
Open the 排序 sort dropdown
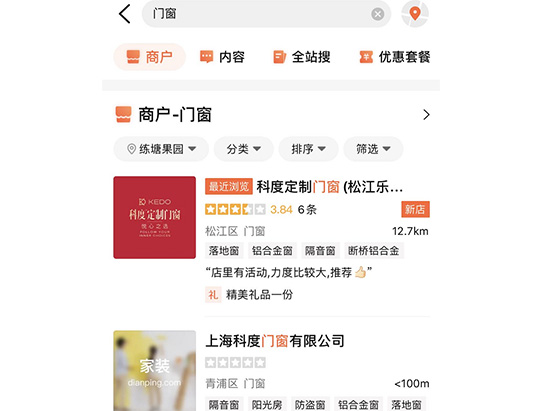point(308,149)
